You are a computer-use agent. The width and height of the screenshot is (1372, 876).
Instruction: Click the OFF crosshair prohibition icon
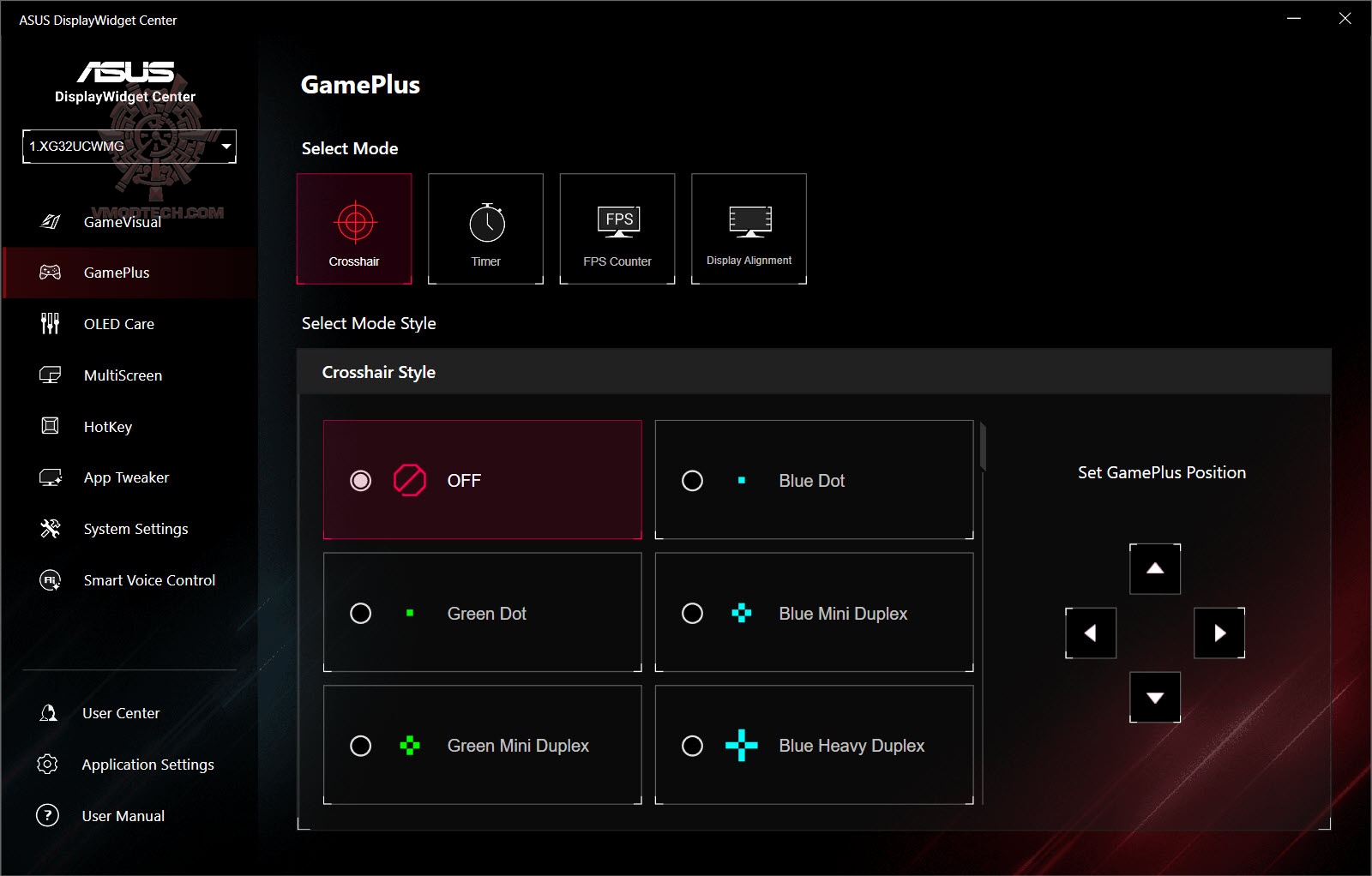click(x=410, y=480)
